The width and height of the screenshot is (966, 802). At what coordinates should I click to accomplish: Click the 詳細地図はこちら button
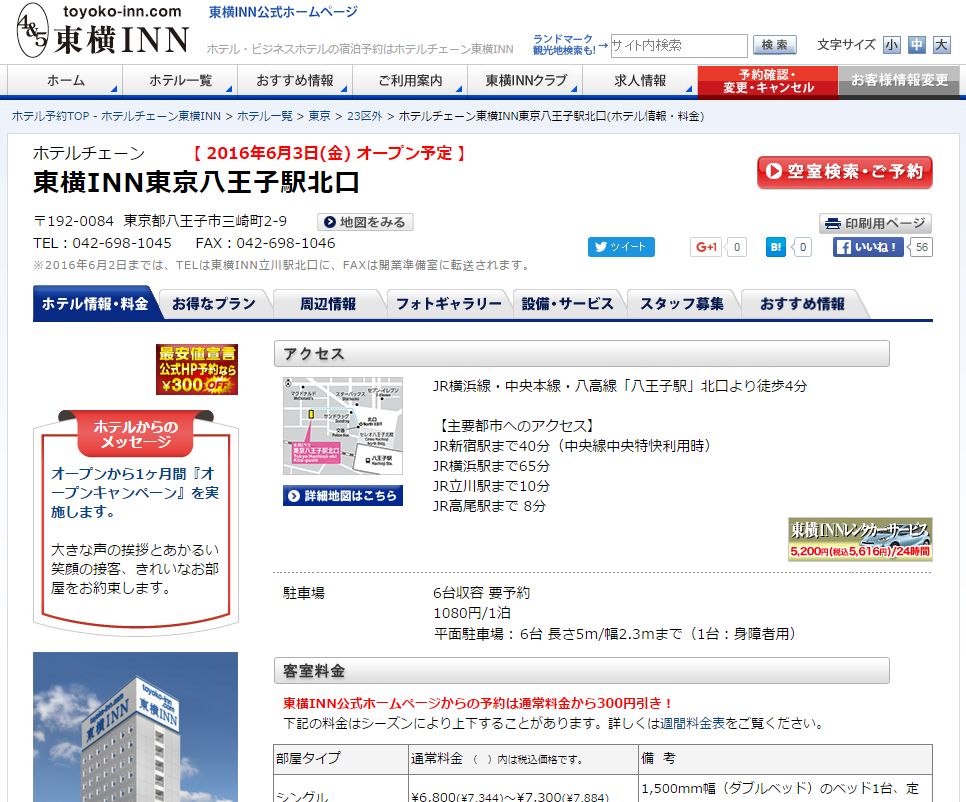[x=343, y=496]
